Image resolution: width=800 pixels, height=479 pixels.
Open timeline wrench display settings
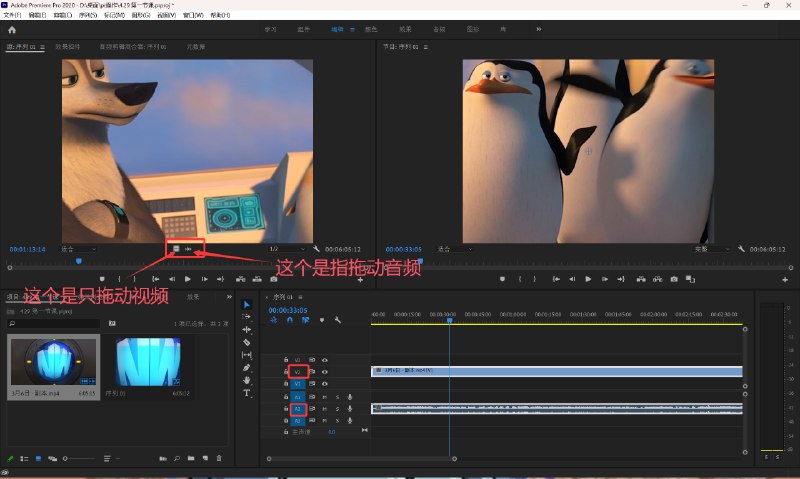pos(338,320)
